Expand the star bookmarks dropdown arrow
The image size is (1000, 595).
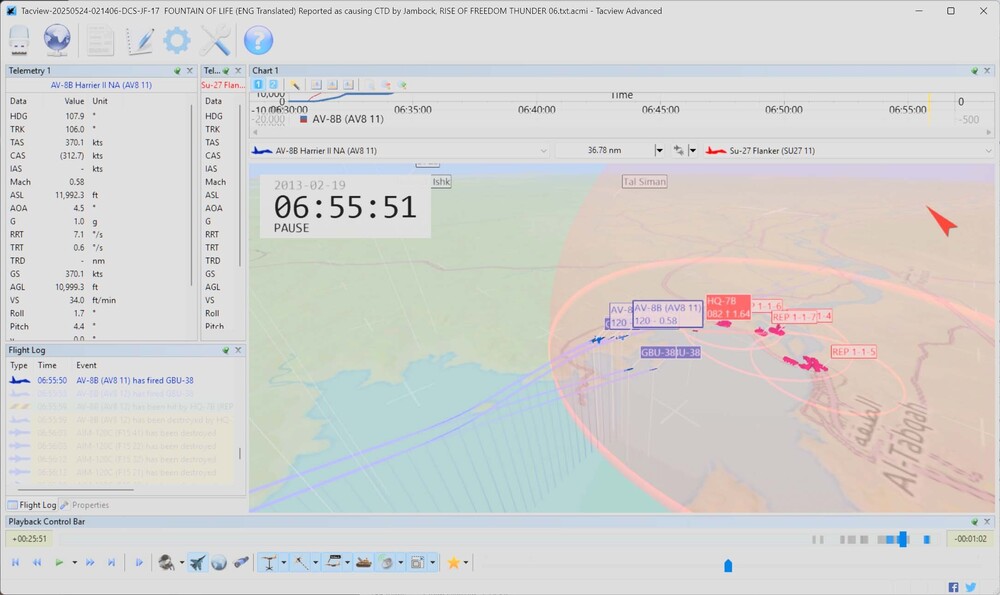point(468,563)
